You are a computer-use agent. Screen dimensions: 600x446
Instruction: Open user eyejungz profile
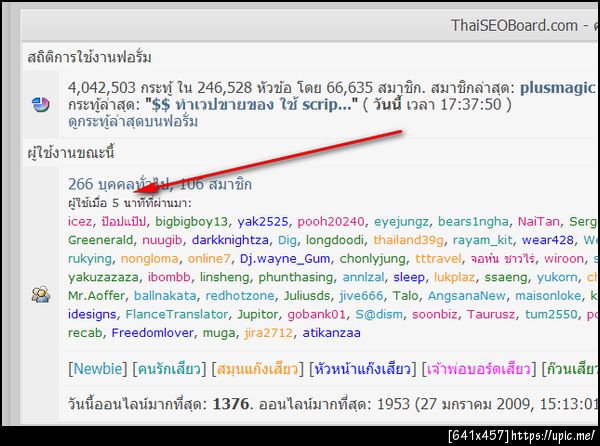coord(401,221)
